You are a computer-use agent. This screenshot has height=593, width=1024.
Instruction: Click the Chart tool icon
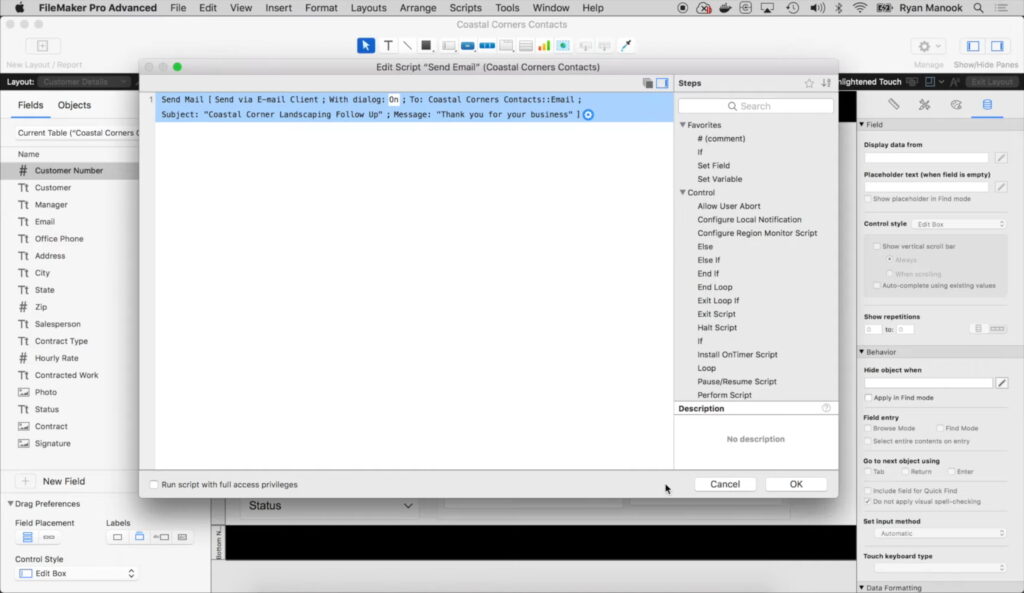tap(544, 46)
